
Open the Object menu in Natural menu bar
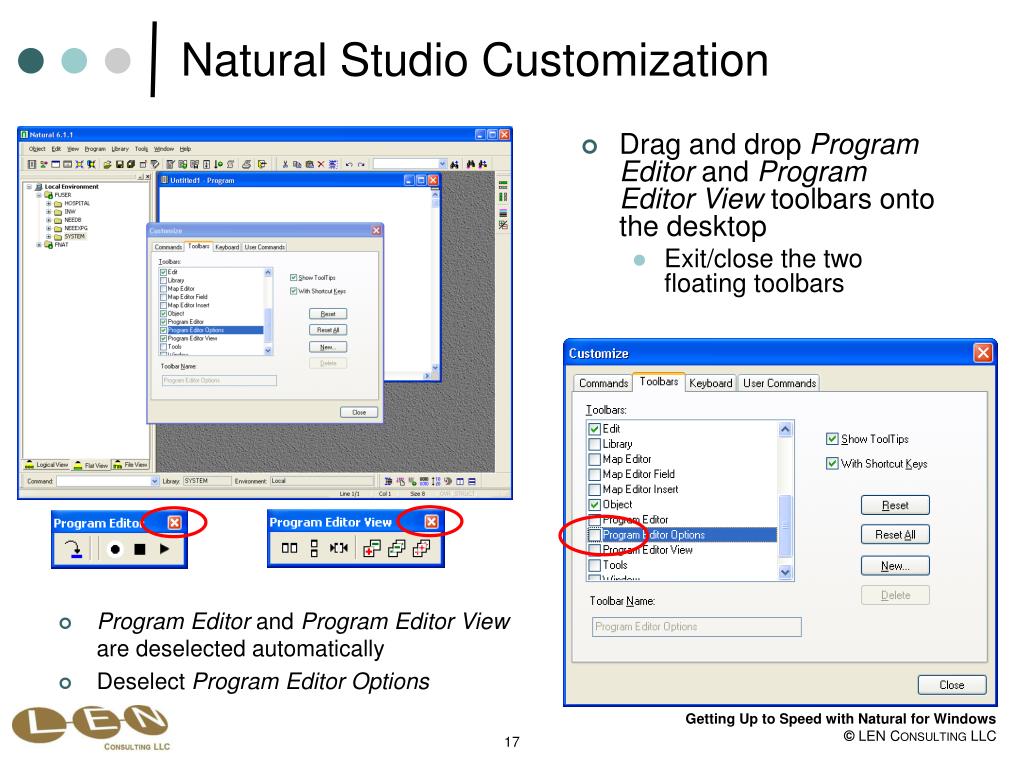click(x=37, y=149)
